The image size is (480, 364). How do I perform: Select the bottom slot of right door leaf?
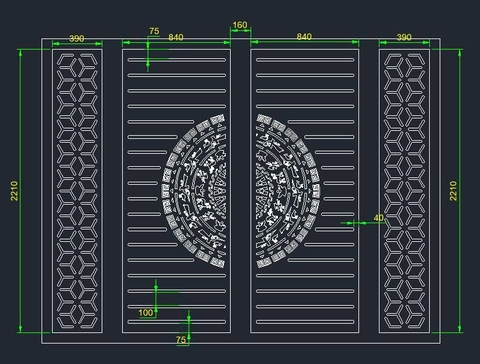pyautogui.click(x=305, y=322)
